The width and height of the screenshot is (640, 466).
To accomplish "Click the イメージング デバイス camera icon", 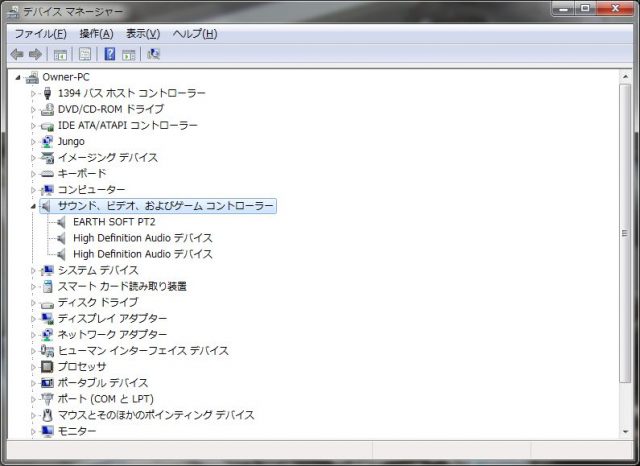I will (x=47, y=158).
